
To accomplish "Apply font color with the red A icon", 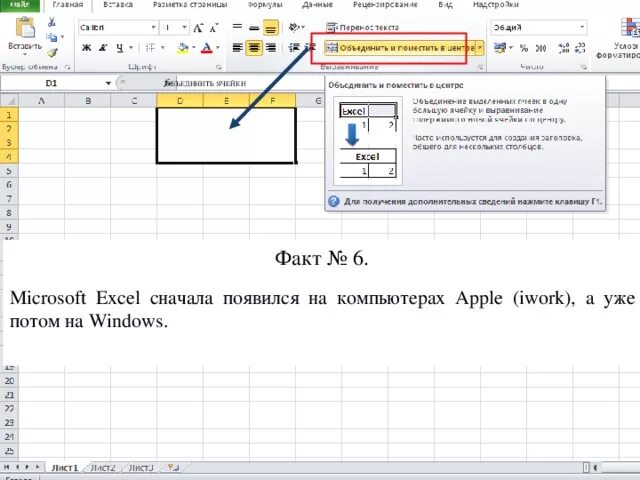I will coord(207,48).
